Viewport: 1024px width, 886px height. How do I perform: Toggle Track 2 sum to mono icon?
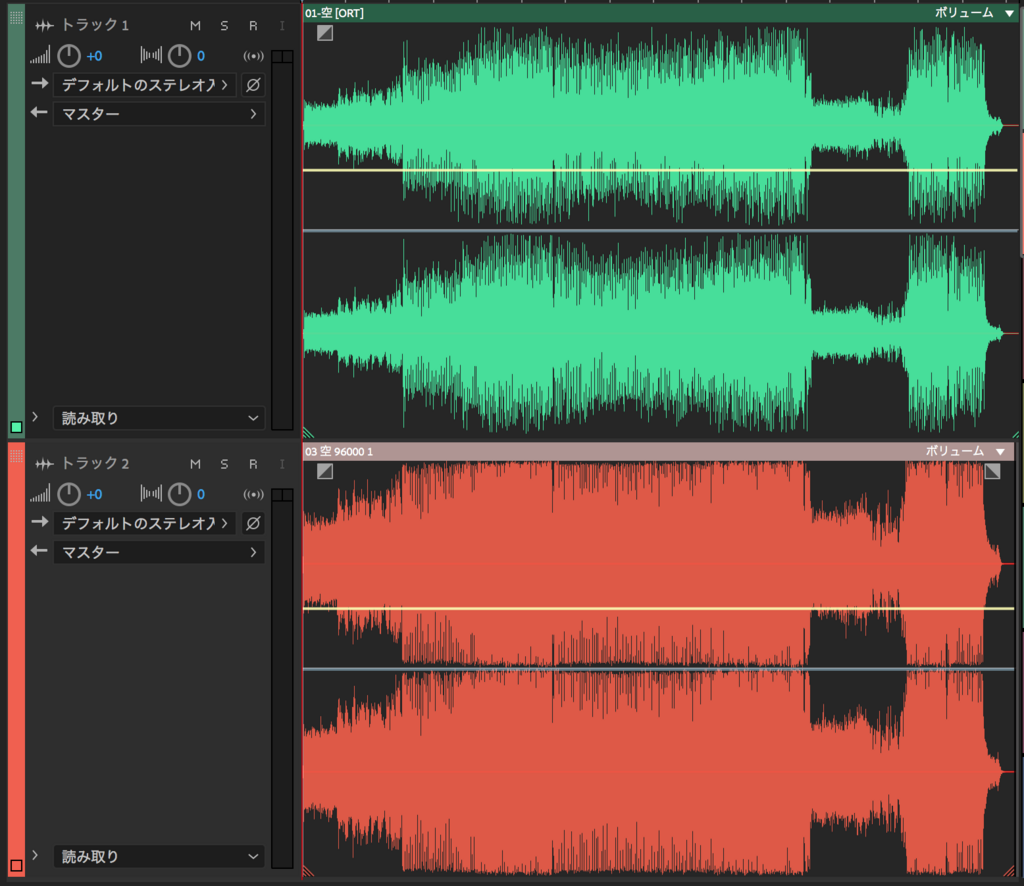point(253,494)
